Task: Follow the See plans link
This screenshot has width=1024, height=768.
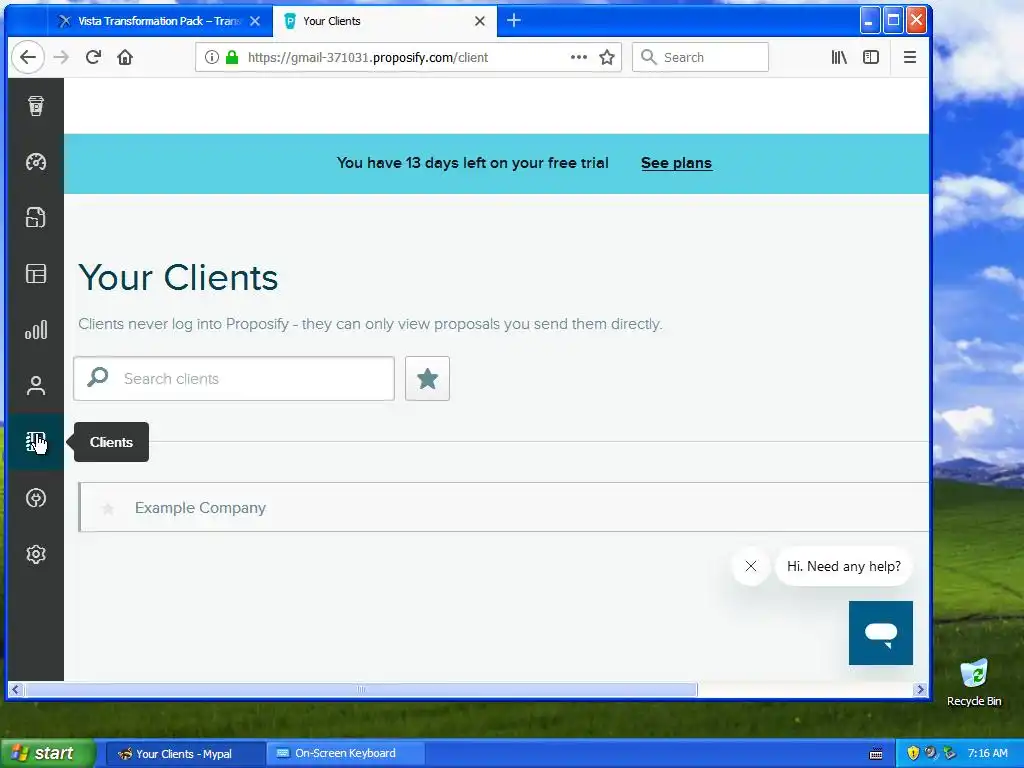Action: (676, 163)
